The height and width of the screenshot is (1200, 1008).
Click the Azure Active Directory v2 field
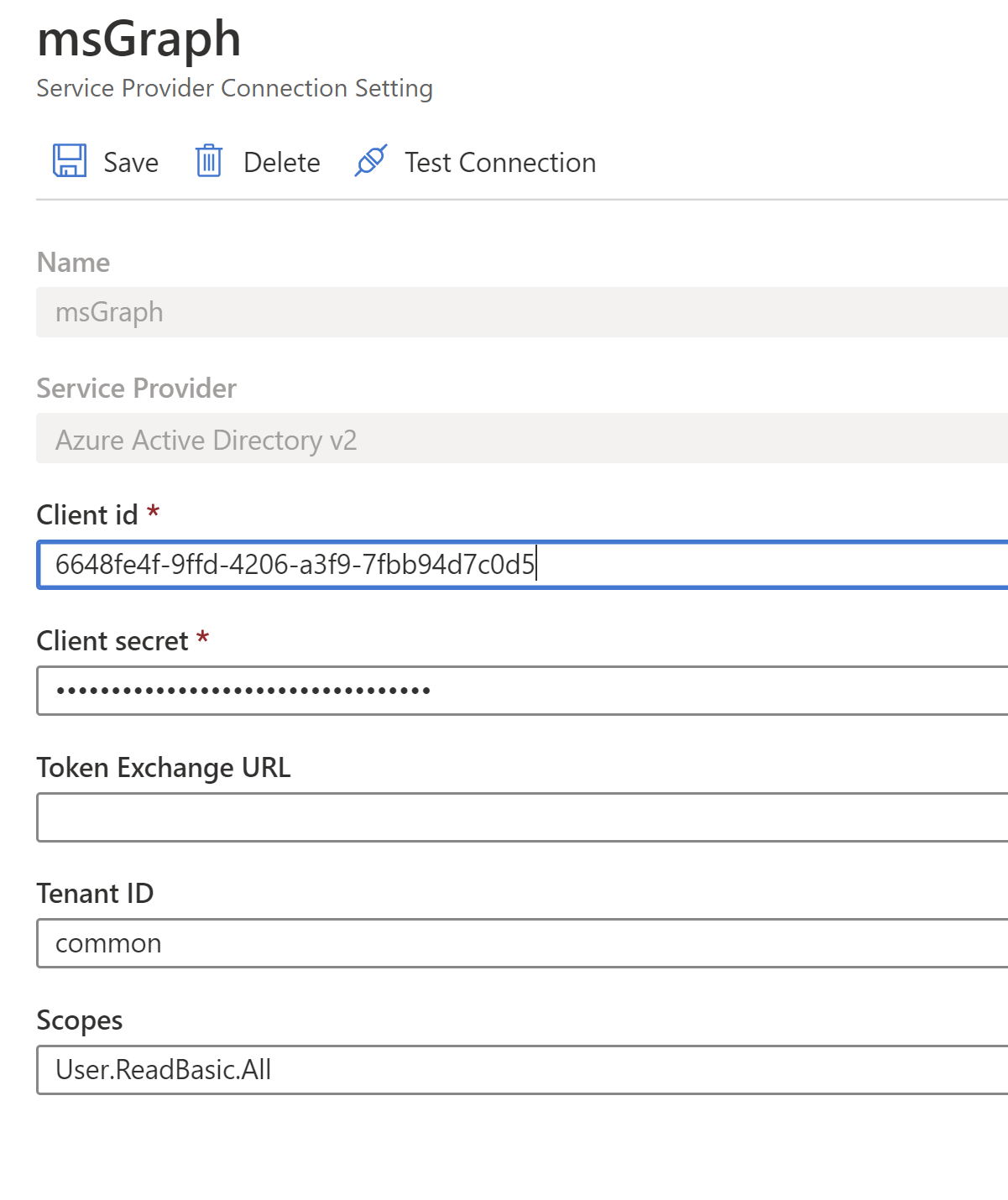(504, 439)
